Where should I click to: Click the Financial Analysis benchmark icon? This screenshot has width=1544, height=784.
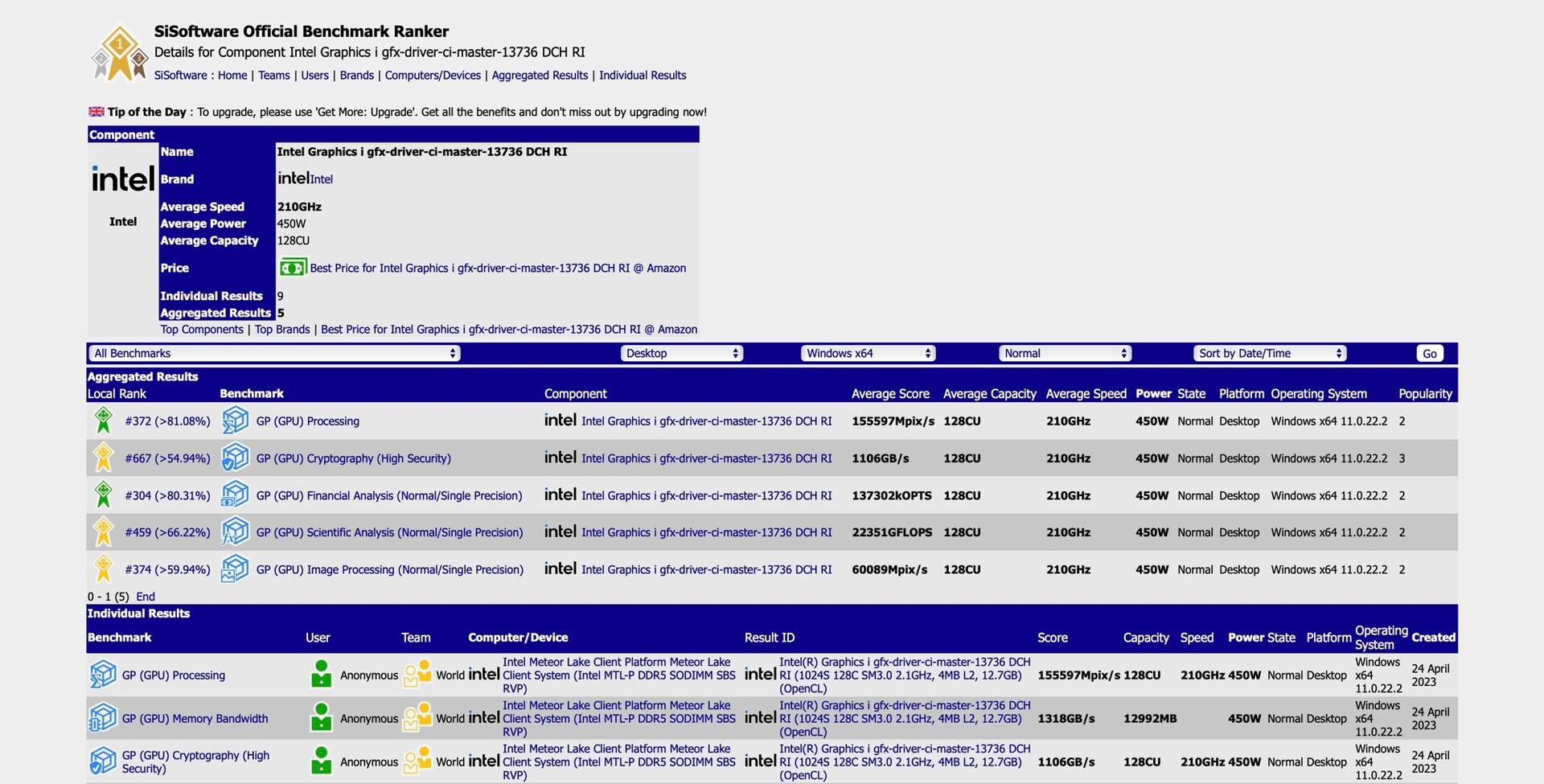click(x=235, y=495)
